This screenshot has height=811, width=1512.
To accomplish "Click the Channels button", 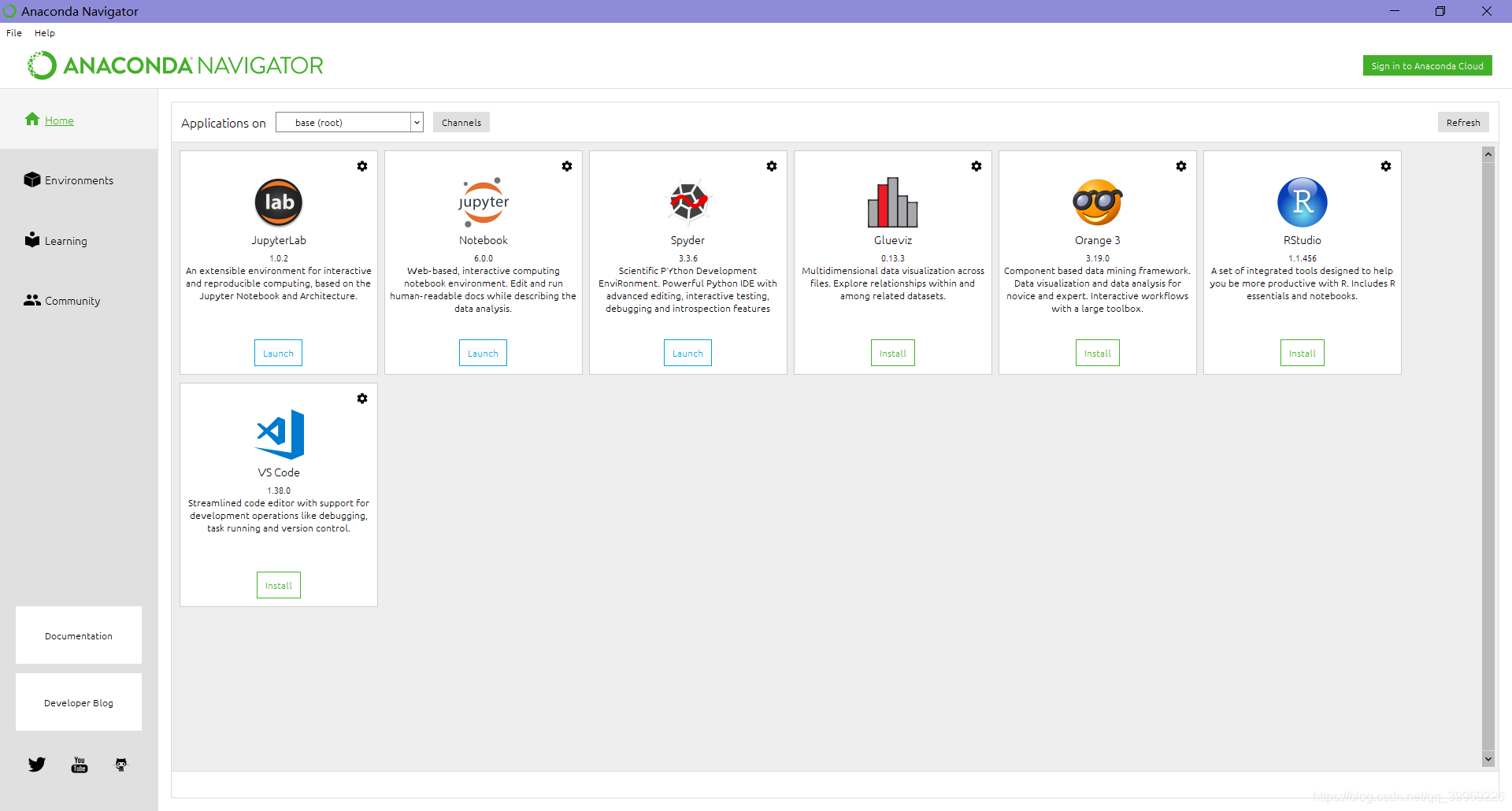I will pyautogui.click(x=461, y=122).
